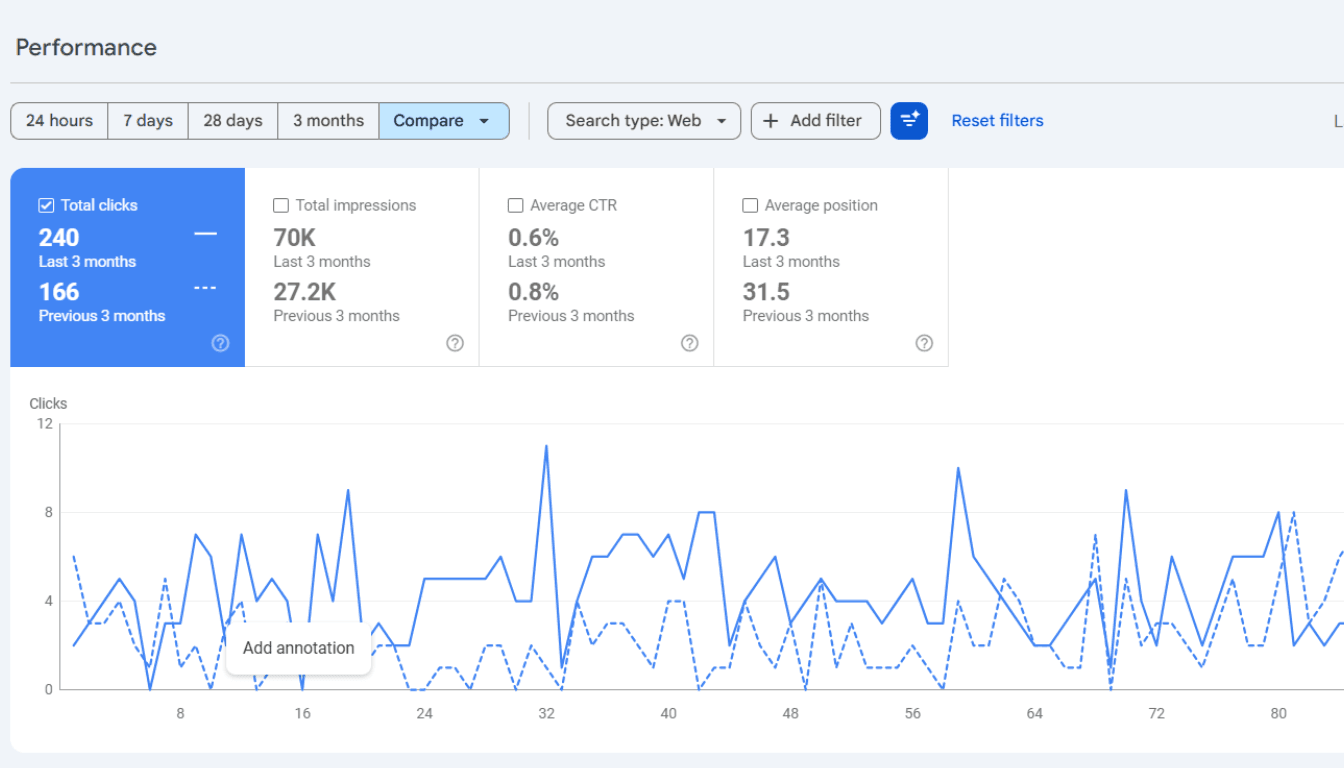Choose Add annotation from the popup
The width and height of the screenshot is (1344, 768).
tap(299, 648)
